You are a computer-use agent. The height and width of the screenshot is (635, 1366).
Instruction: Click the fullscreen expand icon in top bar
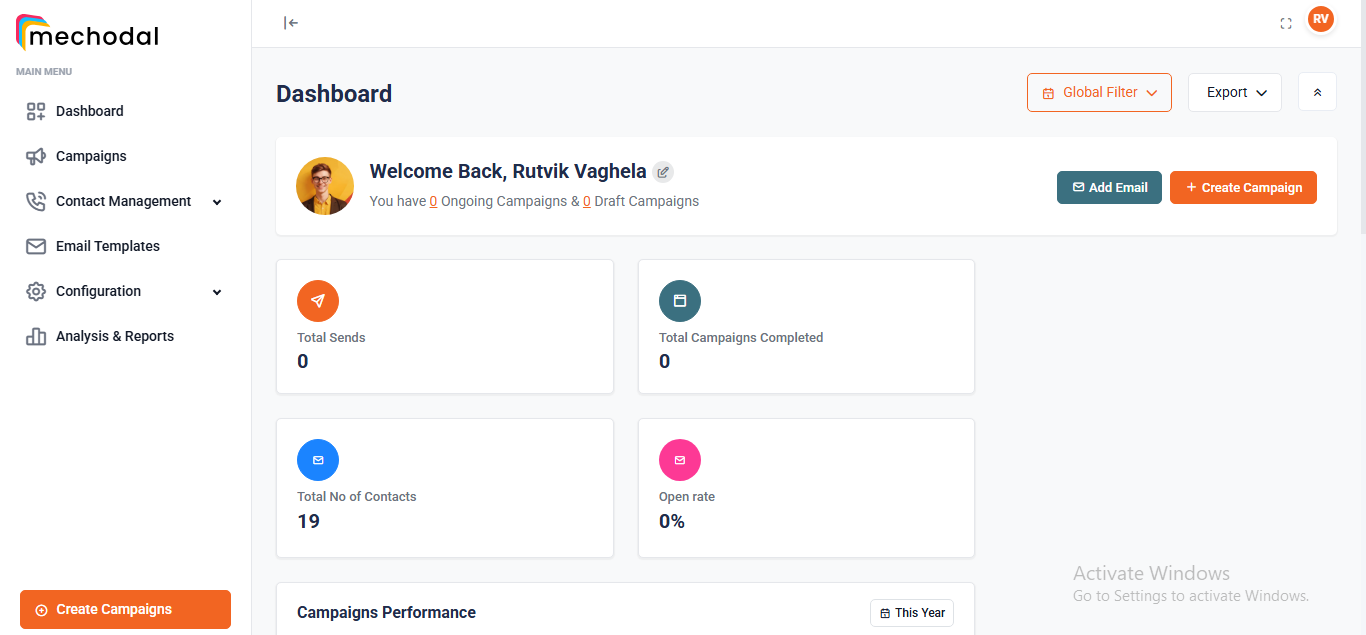pyautogui.click(x=1286, y=22)
